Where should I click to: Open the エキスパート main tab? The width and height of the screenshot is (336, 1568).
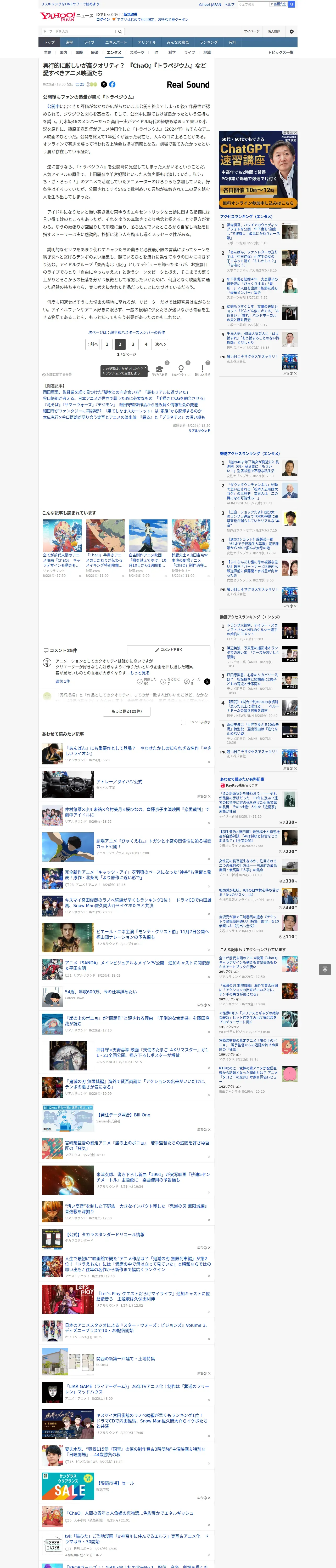[116, 42]
